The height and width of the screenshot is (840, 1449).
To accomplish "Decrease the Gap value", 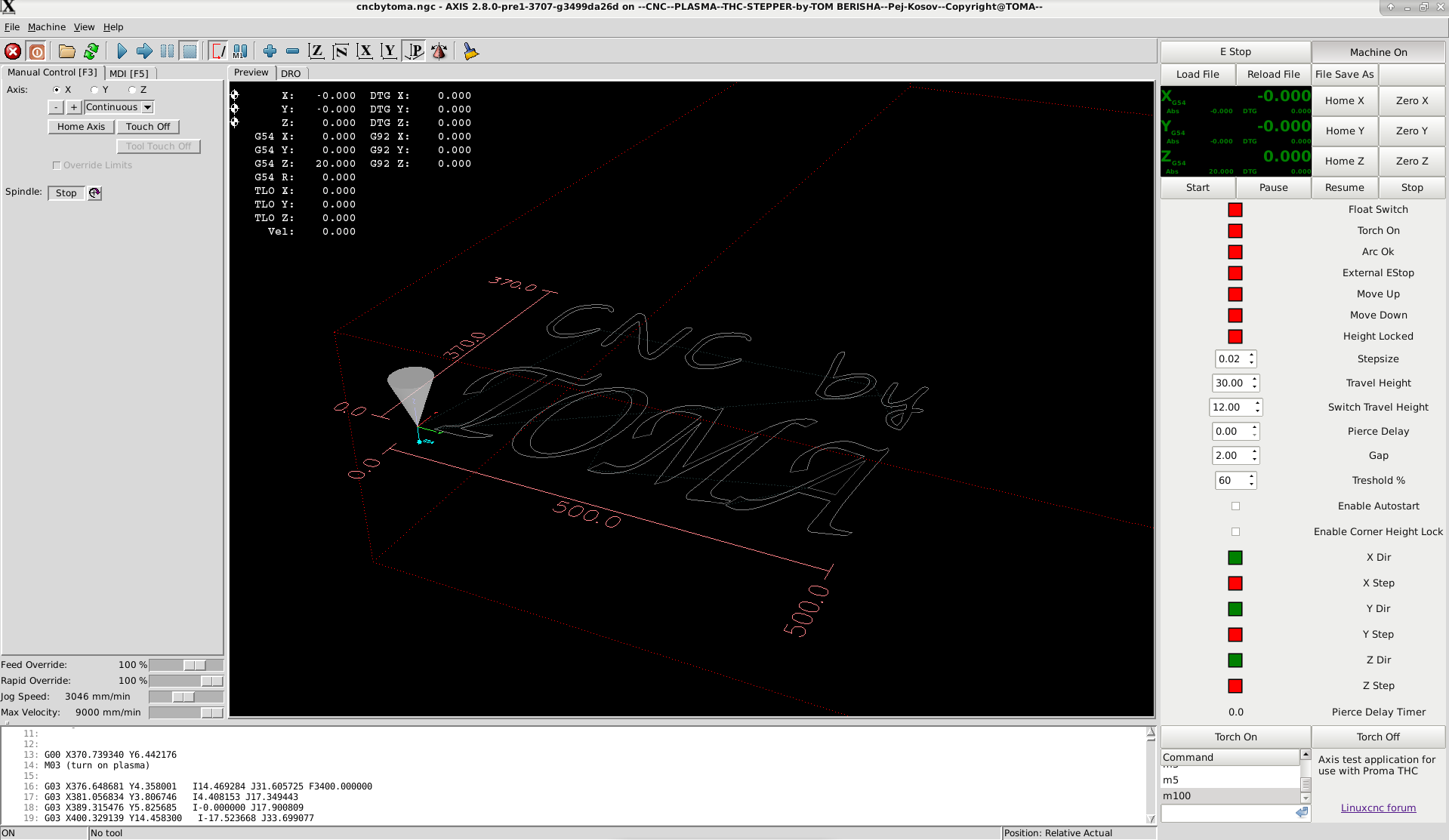I will click(1254, 460).
